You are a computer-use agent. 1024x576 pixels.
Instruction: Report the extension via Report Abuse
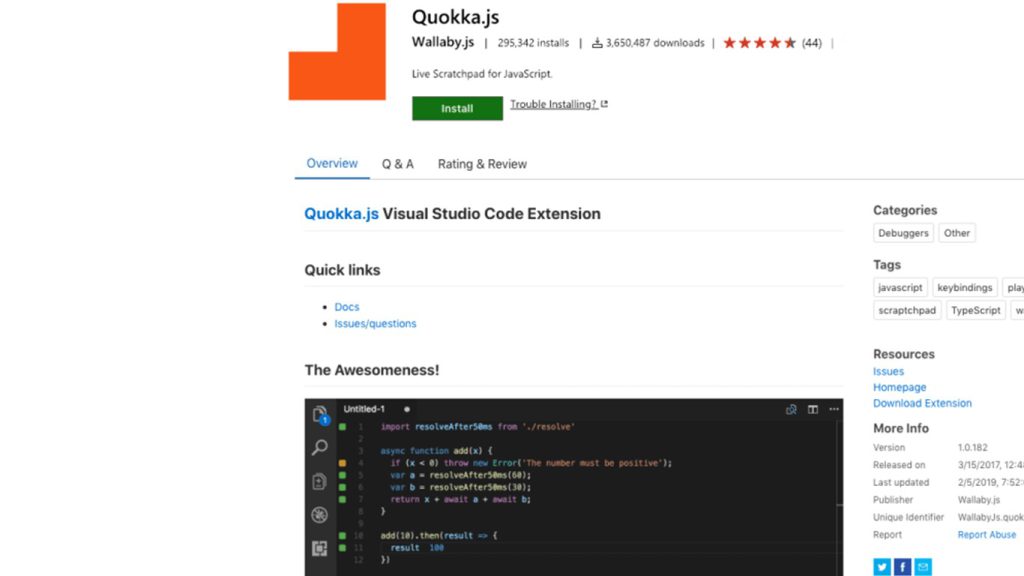[987, 535]
